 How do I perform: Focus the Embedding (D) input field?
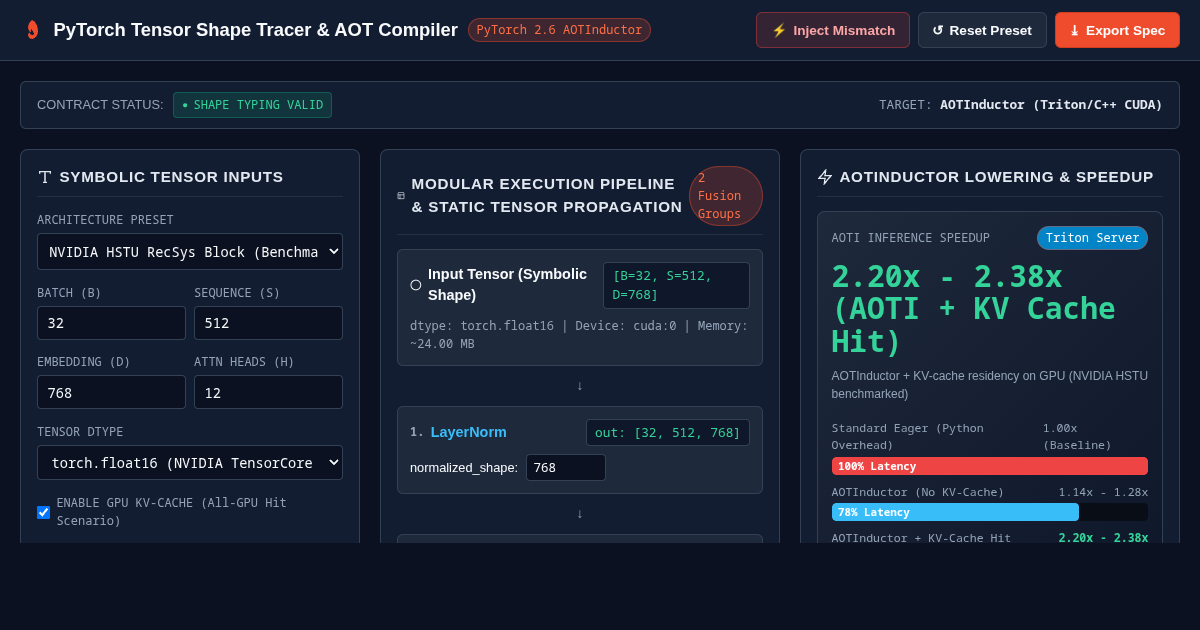[x=111, y=392]
